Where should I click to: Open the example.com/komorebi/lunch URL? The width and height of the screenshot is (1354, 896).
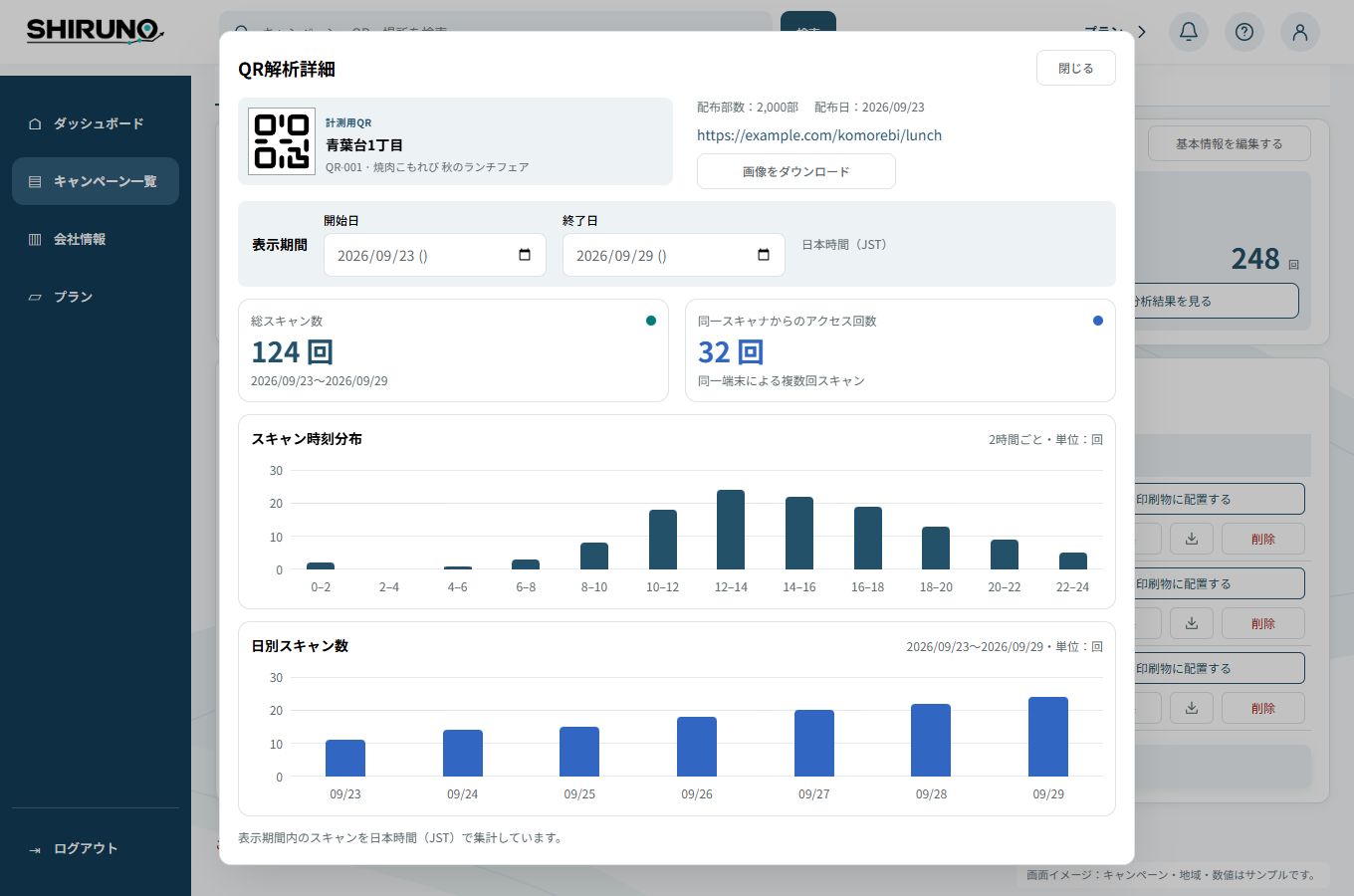click(x=819, y=135)
